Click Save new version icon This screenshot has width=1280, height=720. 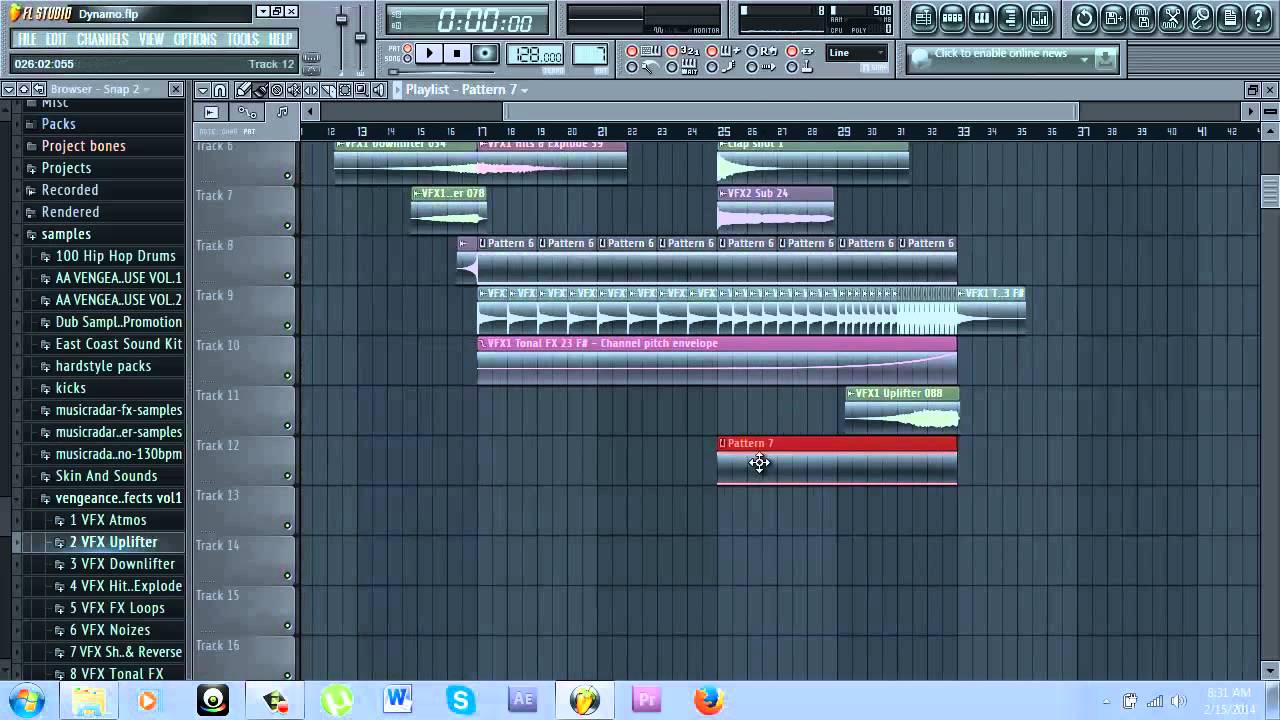(x=1112, y=19)
